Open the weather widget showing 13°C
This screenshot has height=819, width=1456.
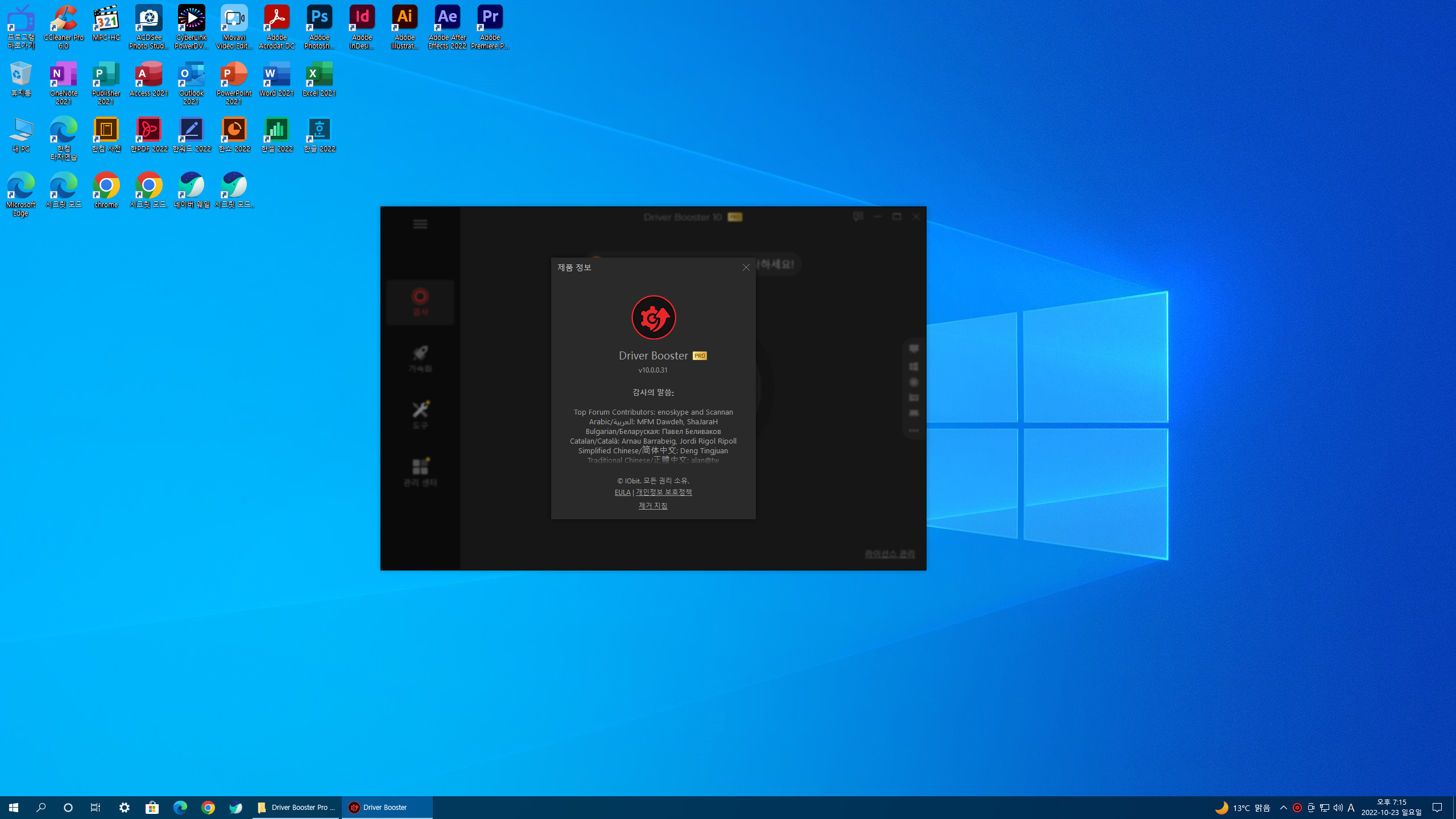[x=1243, y=808]
